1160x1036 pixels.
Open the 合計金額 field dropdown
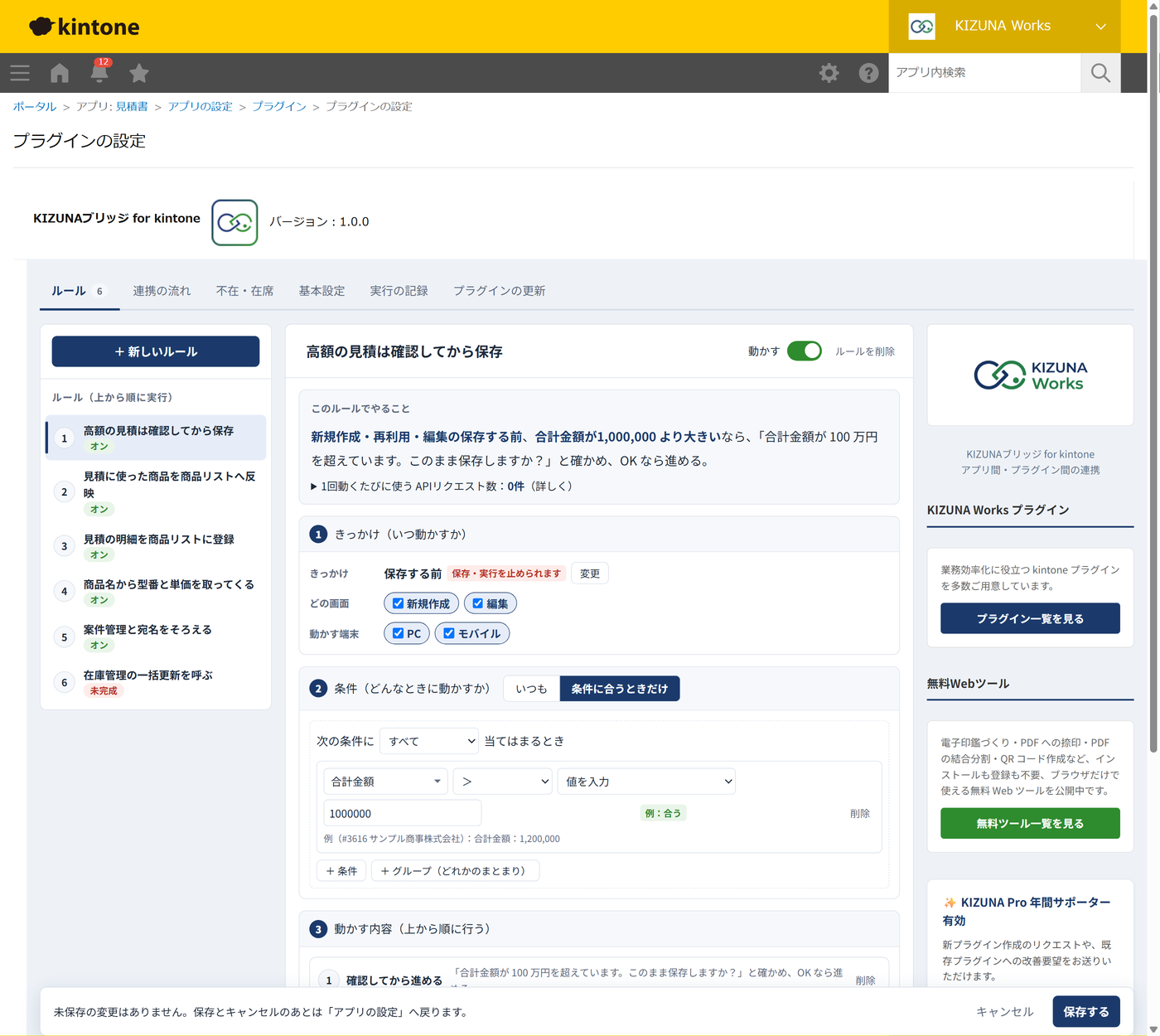tap(385, 782)
